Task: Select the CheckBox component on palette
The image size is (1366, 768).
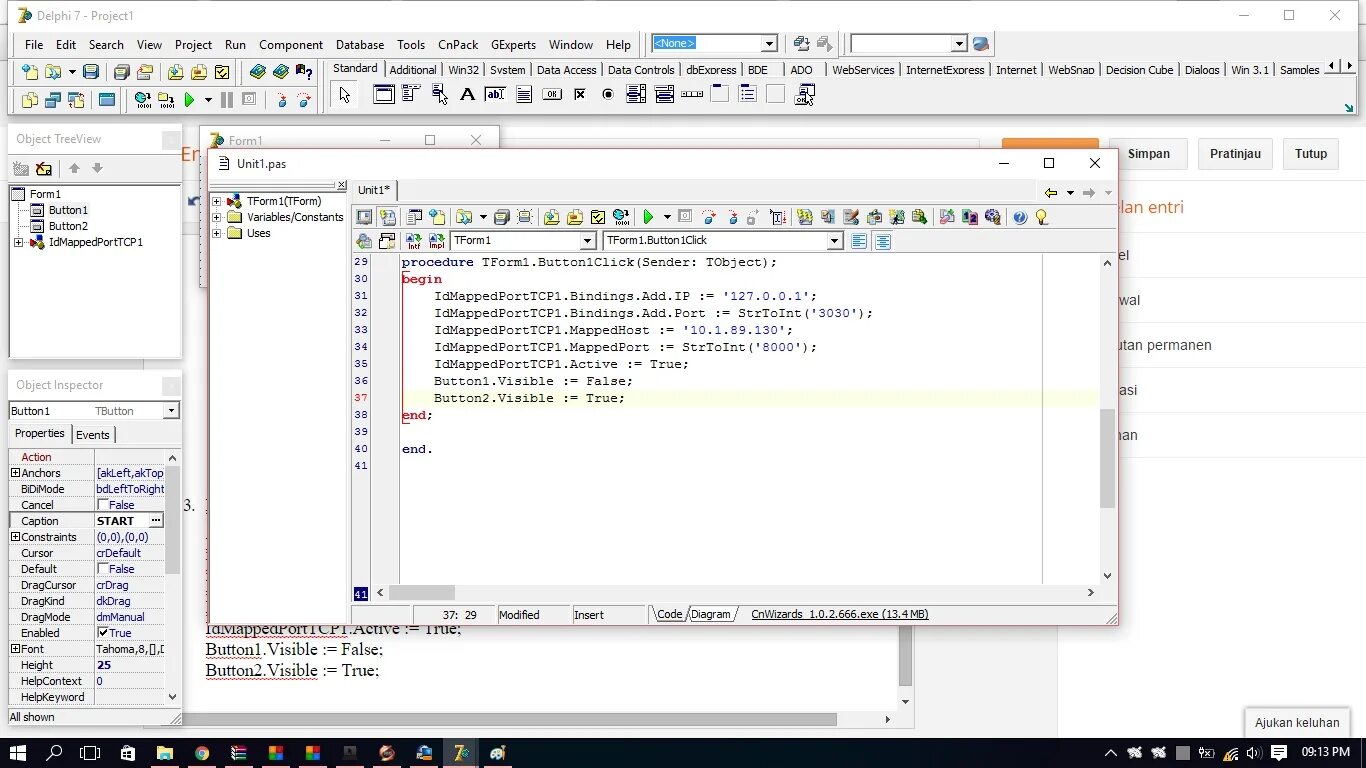Action: coord(580,95)
